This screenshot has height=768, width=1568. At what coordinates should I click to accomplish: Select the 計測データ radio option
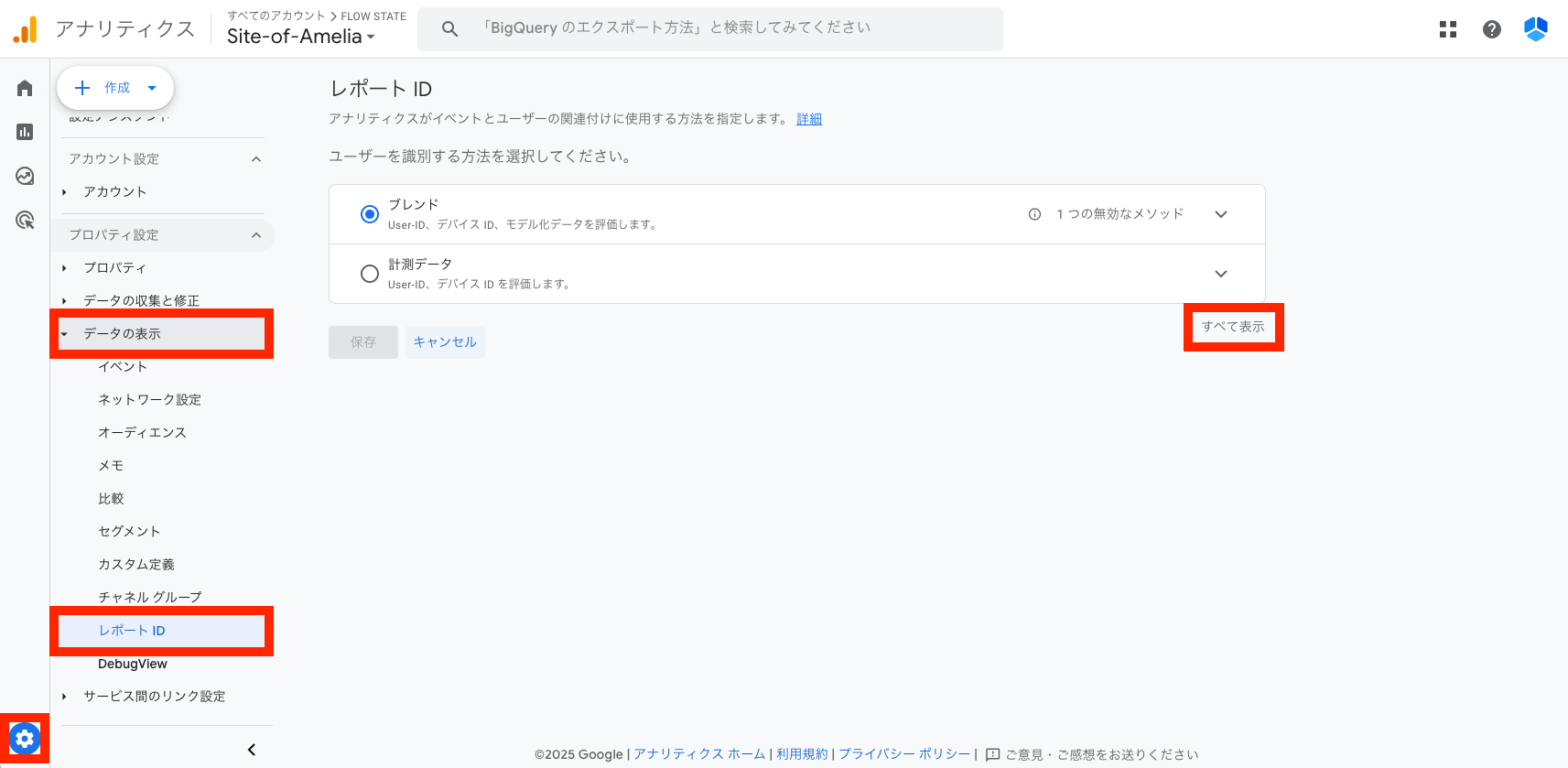pyautogui.click(x=370, y=274)
